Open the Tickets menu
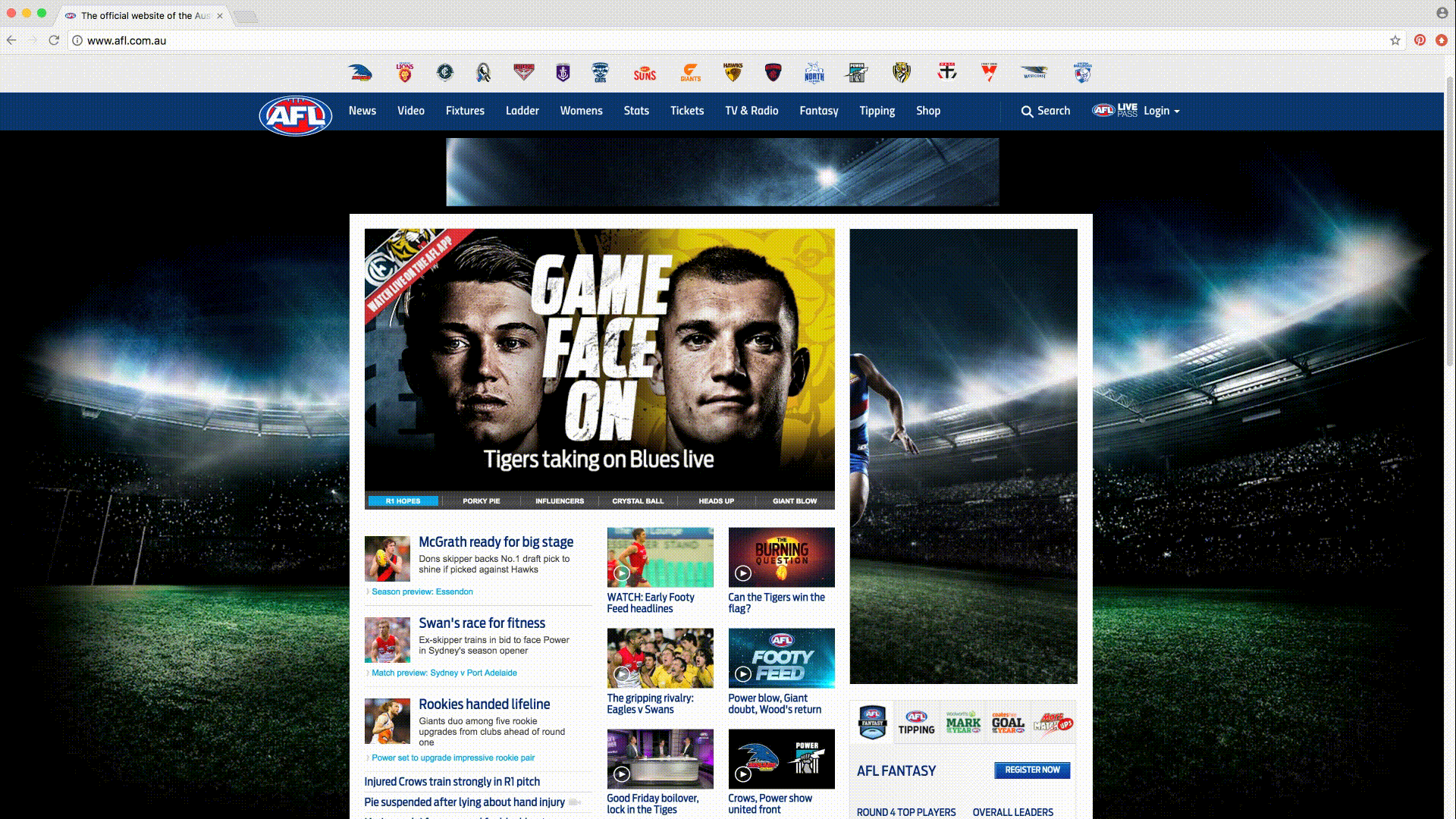 [687, 111]
